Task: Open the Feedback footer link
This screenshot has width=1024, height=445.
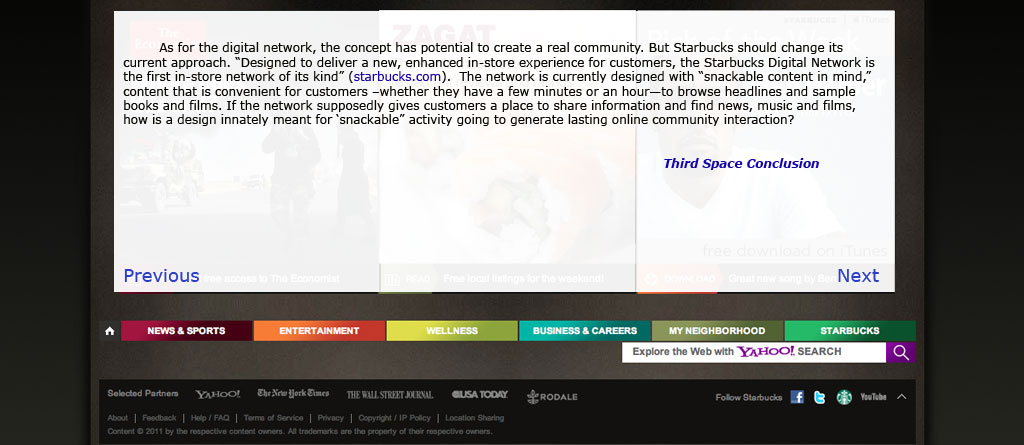Action: pyautogui.click(x=159, y=418)
